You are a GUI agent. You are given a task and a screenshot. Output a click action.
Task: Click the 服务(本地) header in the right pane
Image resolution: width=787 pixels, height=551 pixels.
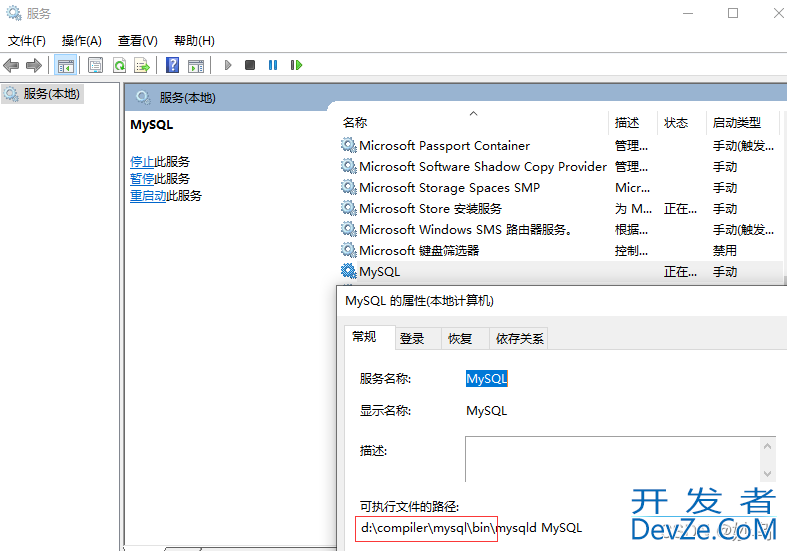pos(187,98)
